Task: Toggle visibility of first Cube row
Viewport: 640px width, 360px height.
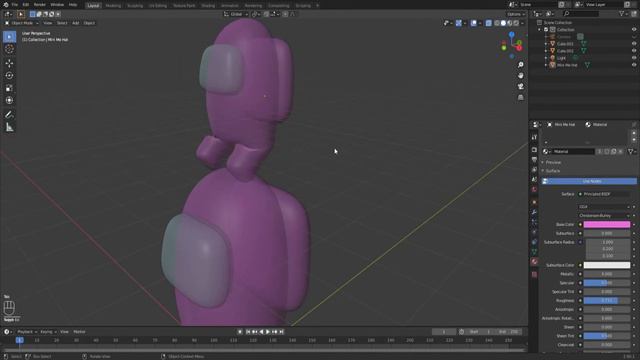Action: click(634, 44)
